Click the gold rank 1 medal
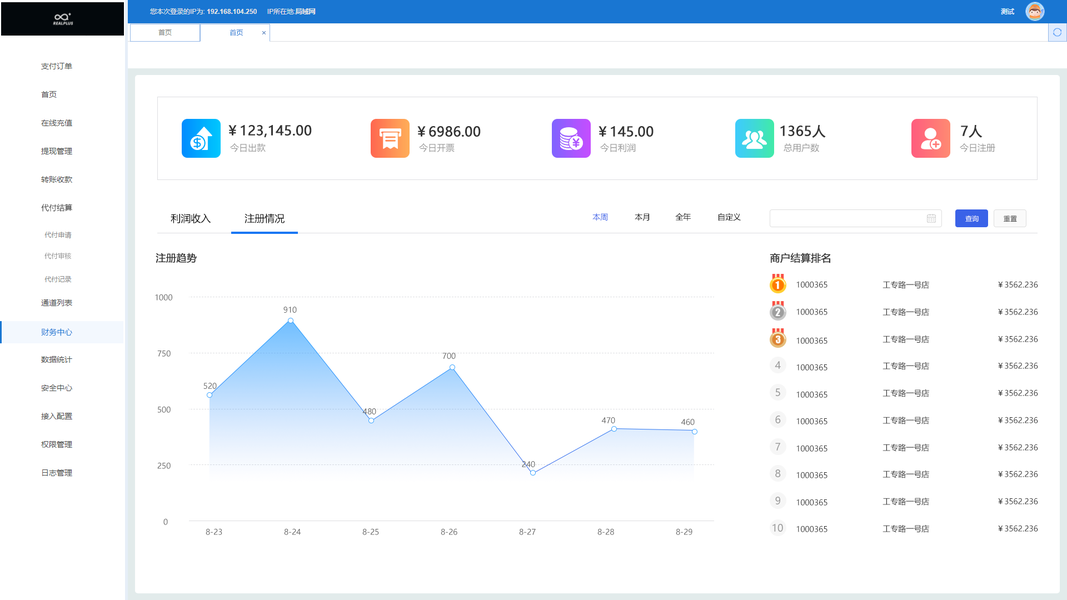 tap(778, 284)
